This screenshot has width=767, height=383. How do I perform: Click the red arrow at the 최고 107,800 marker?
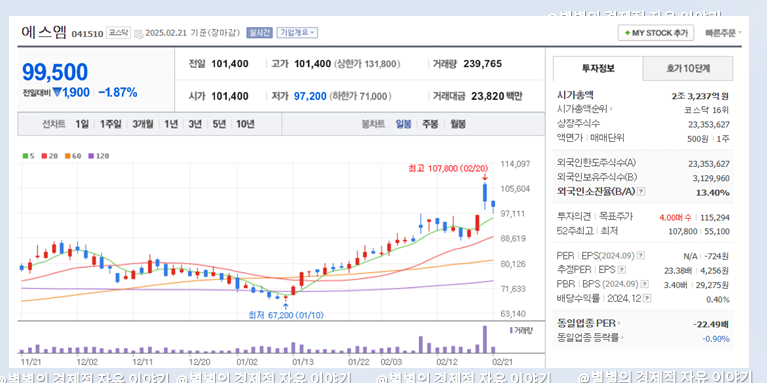(485, 178)
